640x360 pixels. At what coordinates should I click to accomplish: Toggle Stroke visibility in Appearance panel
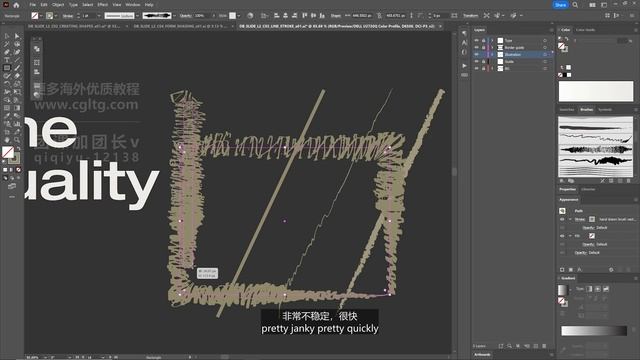click(x=562, y=219)
